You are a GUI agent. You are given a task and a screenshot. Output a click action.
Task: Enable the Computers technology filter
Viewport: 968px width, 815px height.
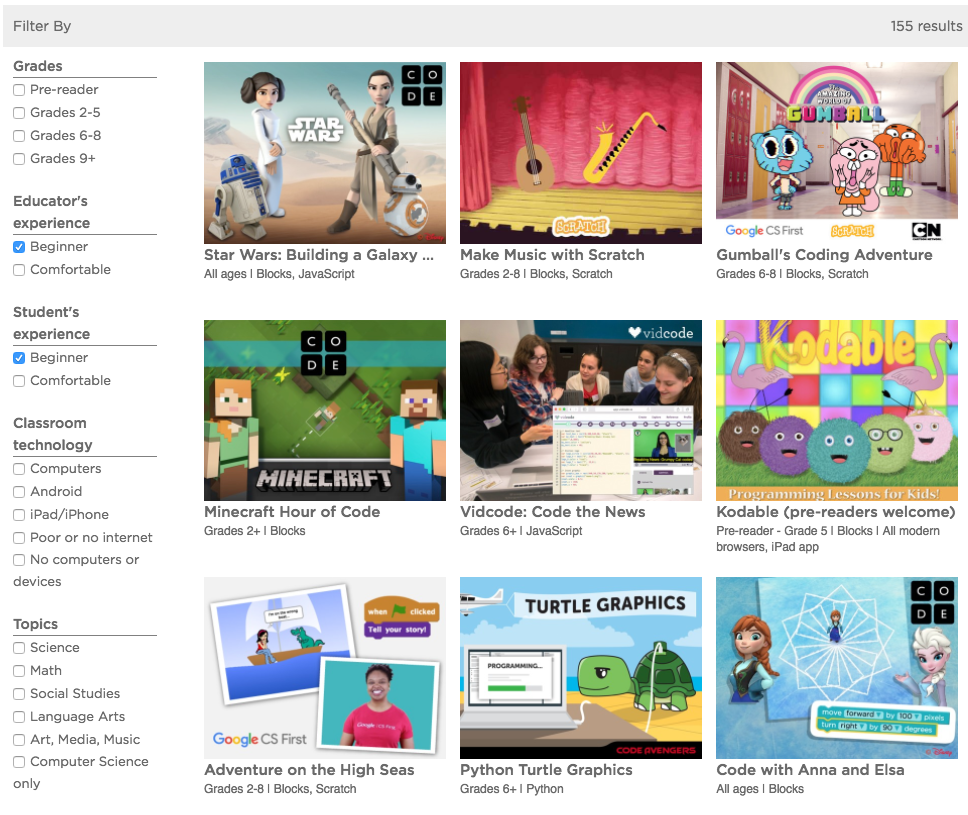pos(19,469)
